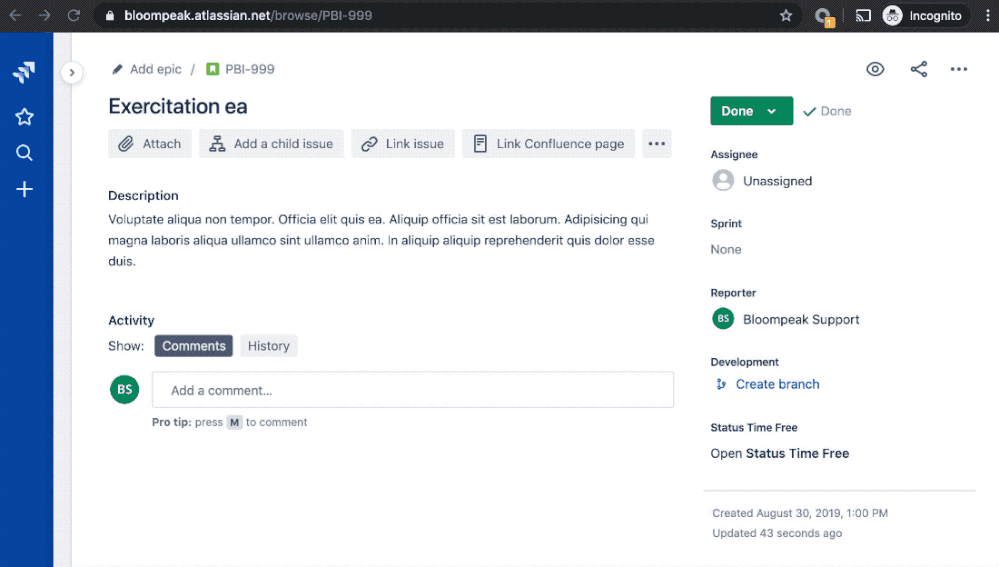Open the issue actions menu at top right
Viewport: 999px width, 567px height.
point(959,69)
